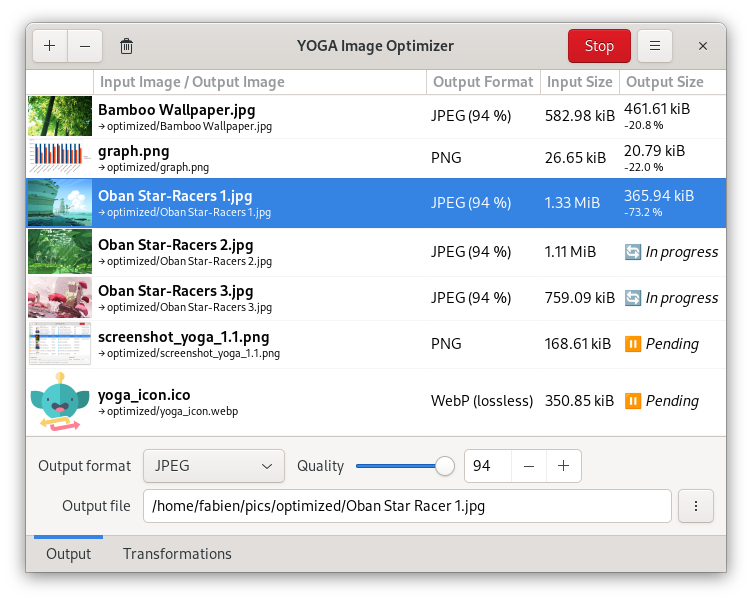Select the graph.png thumbnail
Viewport: 752px width, 601px height.
(x=60, y=158)
